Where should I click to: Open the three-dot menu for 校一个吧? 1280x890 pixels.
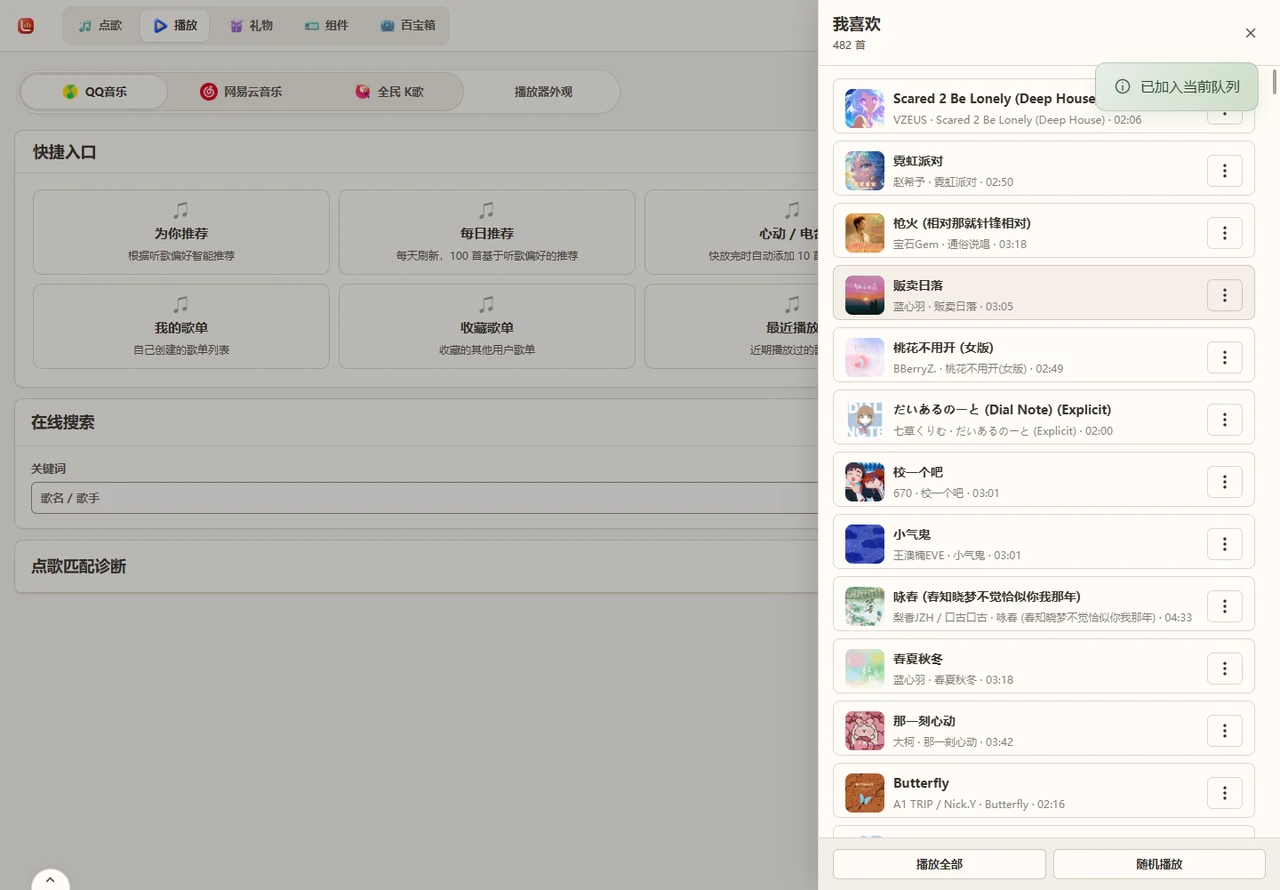[x=1224, y=482]
